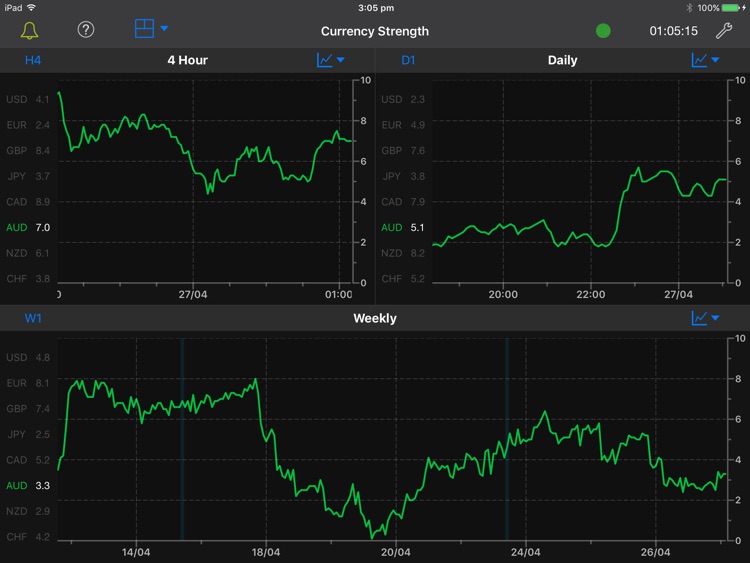Toggle GBP line in 4 Hour panel
The image size is (750, 563).
(x=28, y=151)
